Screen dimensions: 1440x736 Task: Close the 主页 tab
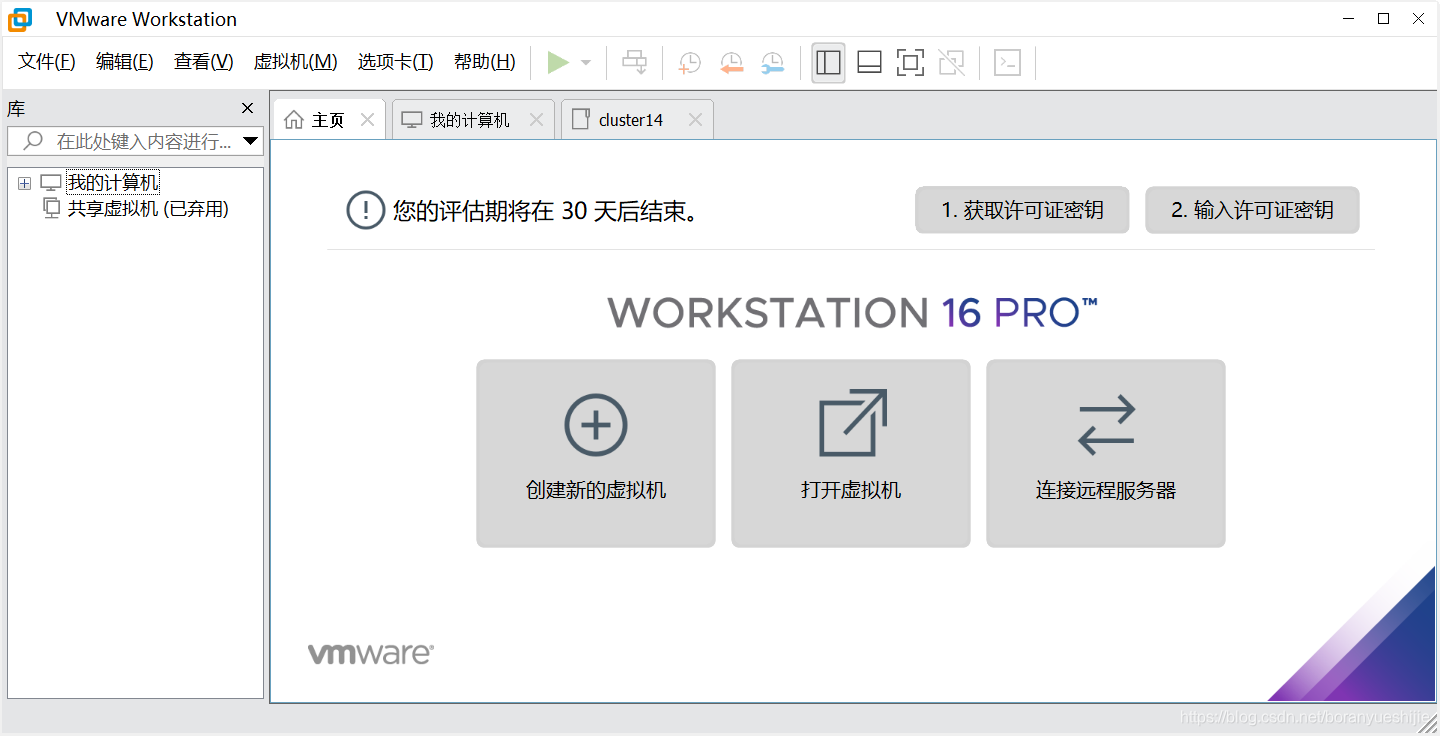(x=367, y=120)
